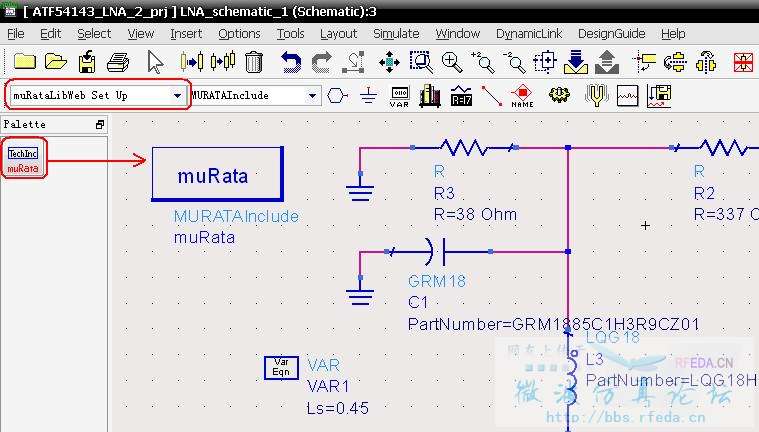Open the DesignGuide menu
Screen dimensions: 759x432
coord(611,34)
